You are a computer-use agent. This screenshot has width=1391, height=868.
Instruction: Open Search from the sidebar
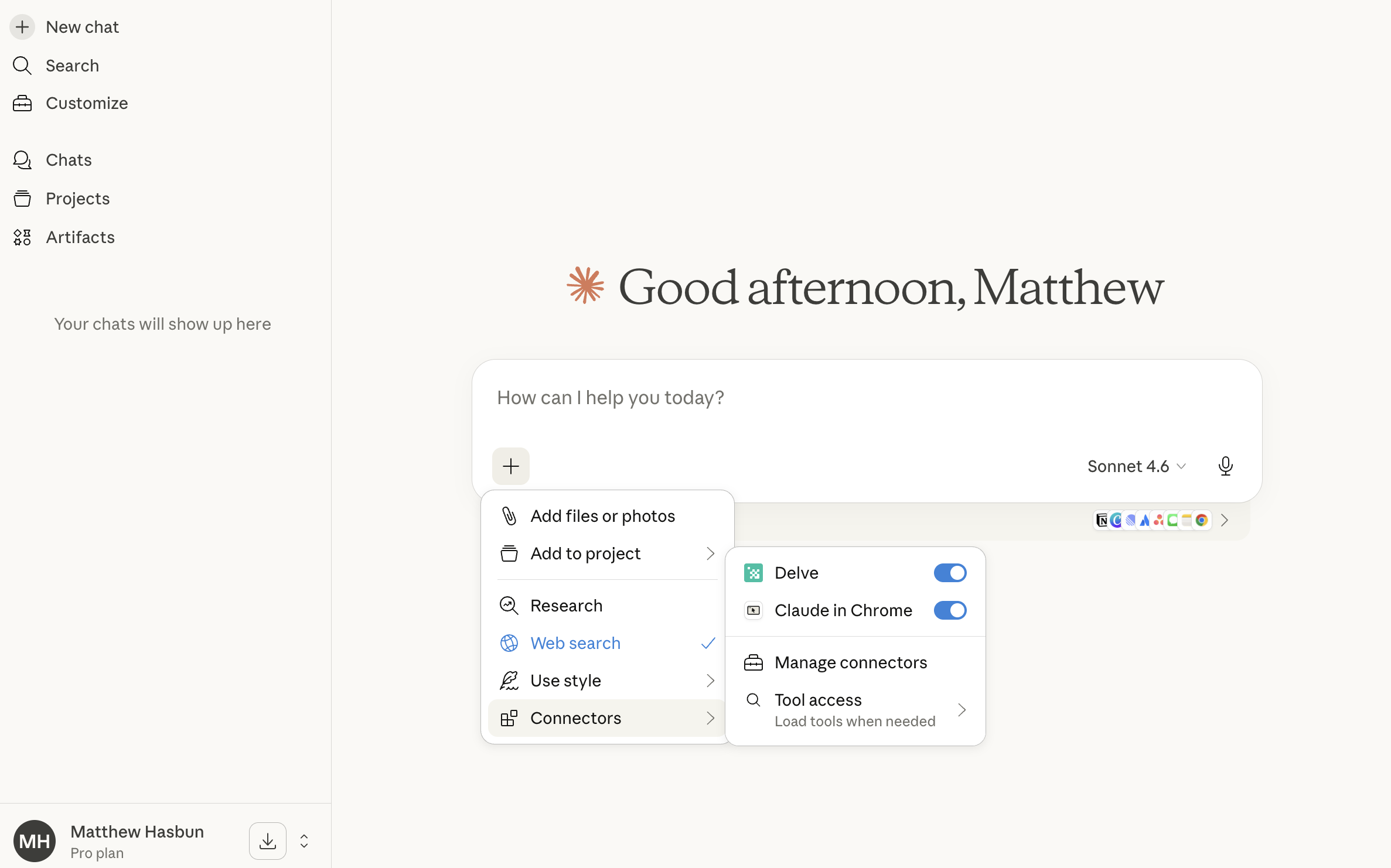coord(71,66)
